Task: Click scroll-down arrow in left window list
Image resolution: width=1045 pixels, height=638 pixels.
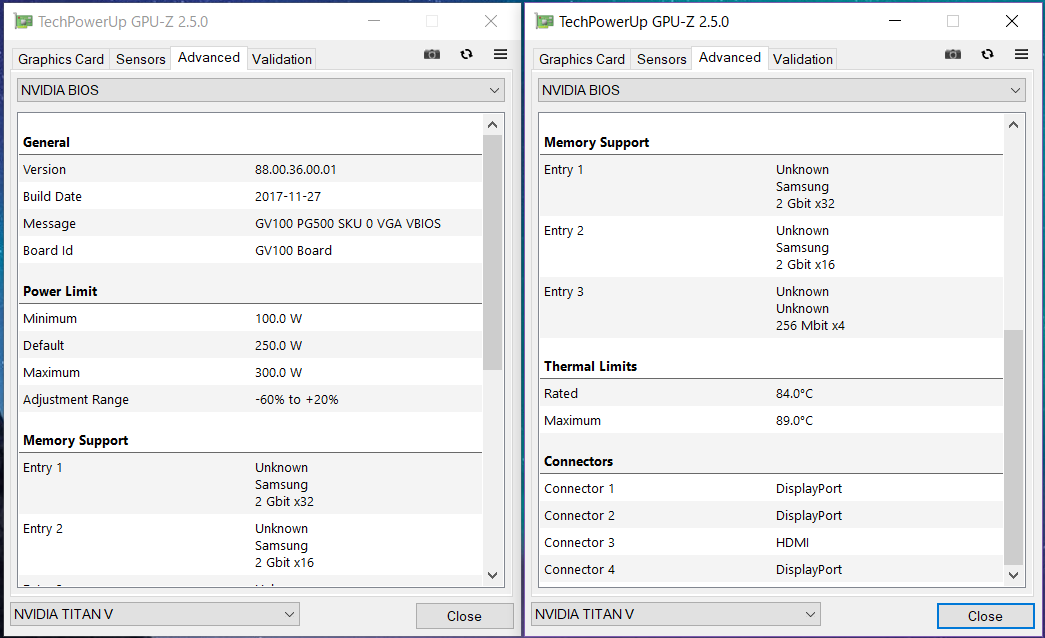Action: [493, 575]
